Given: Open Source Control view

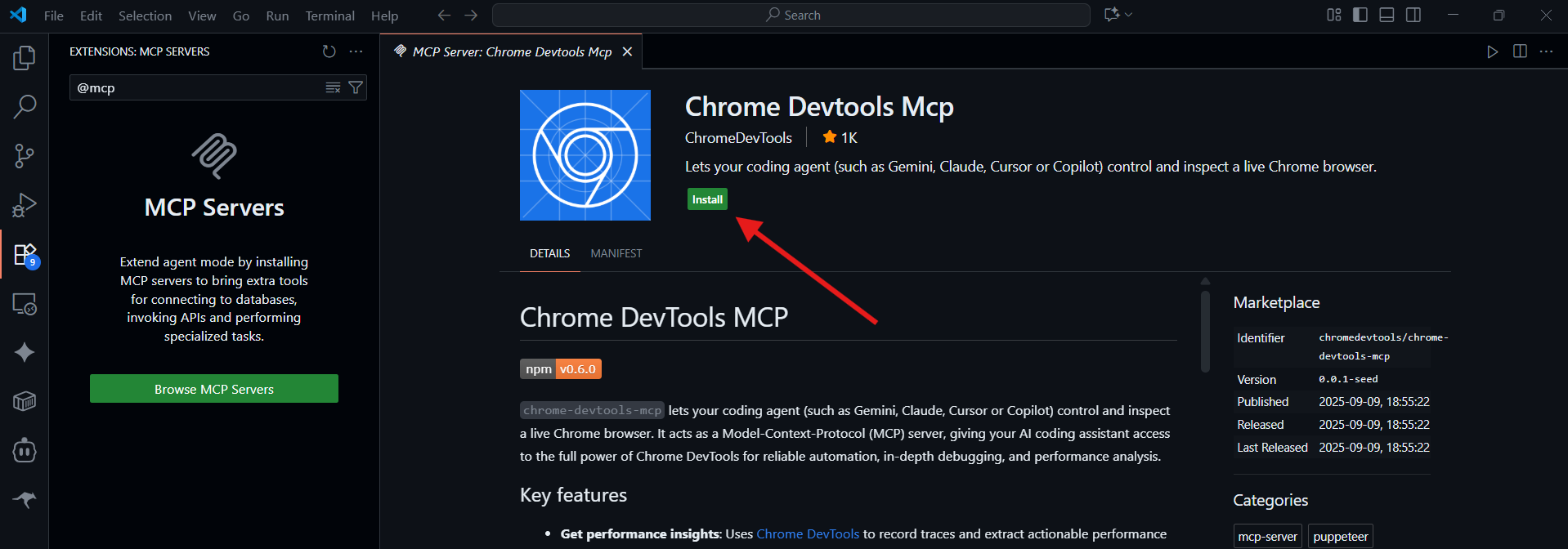Looking at the screenshot, I should coord(25,156).
